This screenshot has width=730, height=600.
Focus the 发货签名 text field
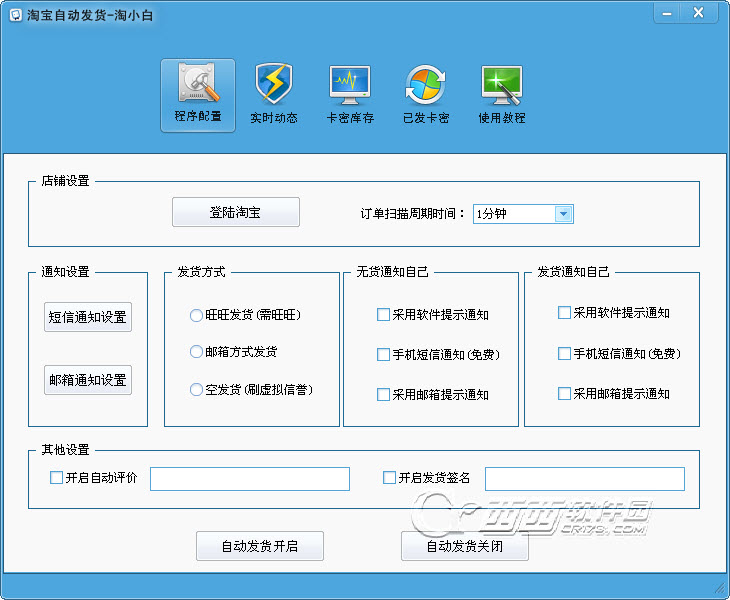[x=585, y=479]
